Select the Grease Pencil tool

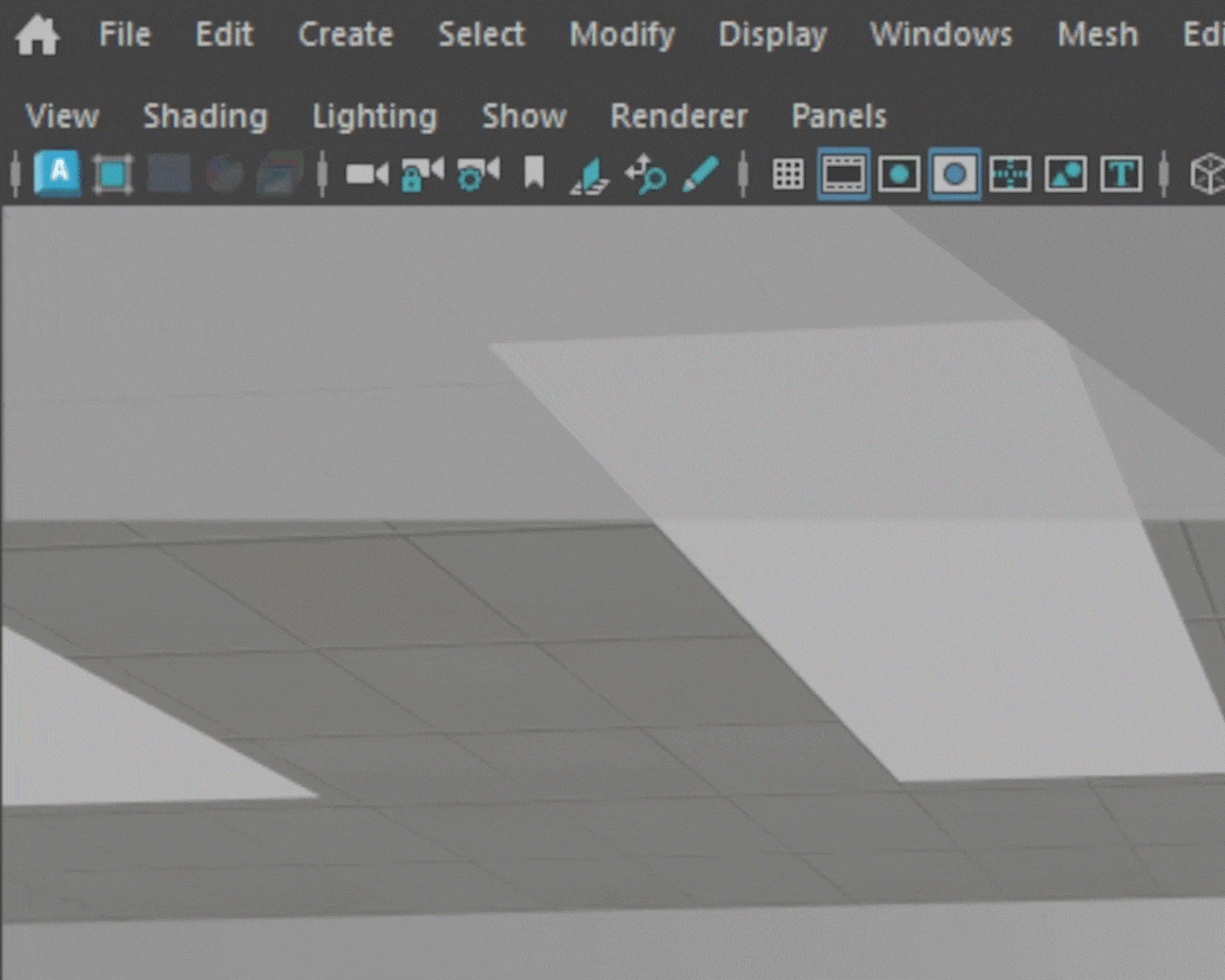click(x=701, y=173)
